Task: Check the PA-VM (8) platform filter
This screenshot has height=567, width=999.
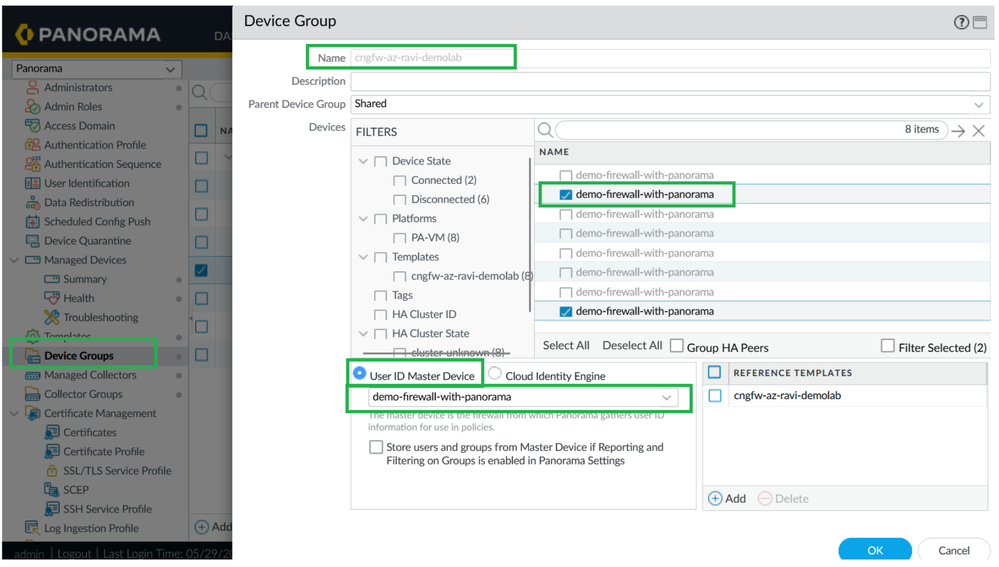Action: tap(399, 238)
